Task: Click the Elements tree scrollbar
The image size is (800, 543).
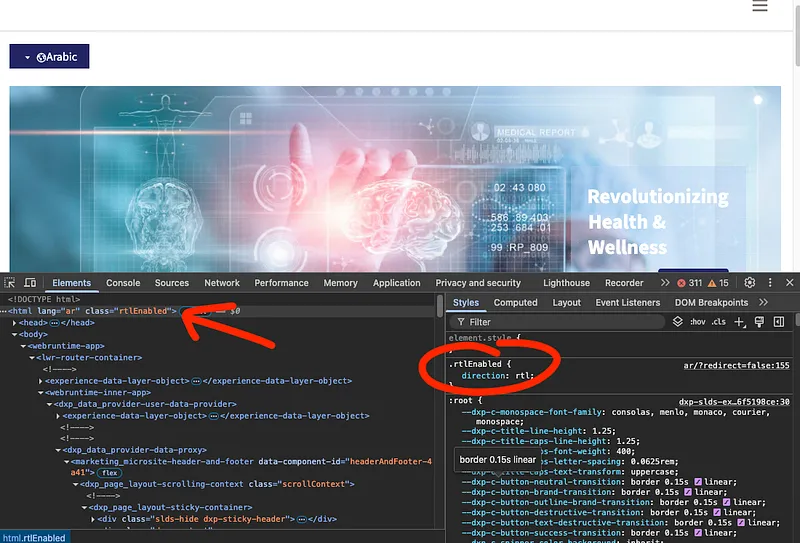Action: (440, 306)
